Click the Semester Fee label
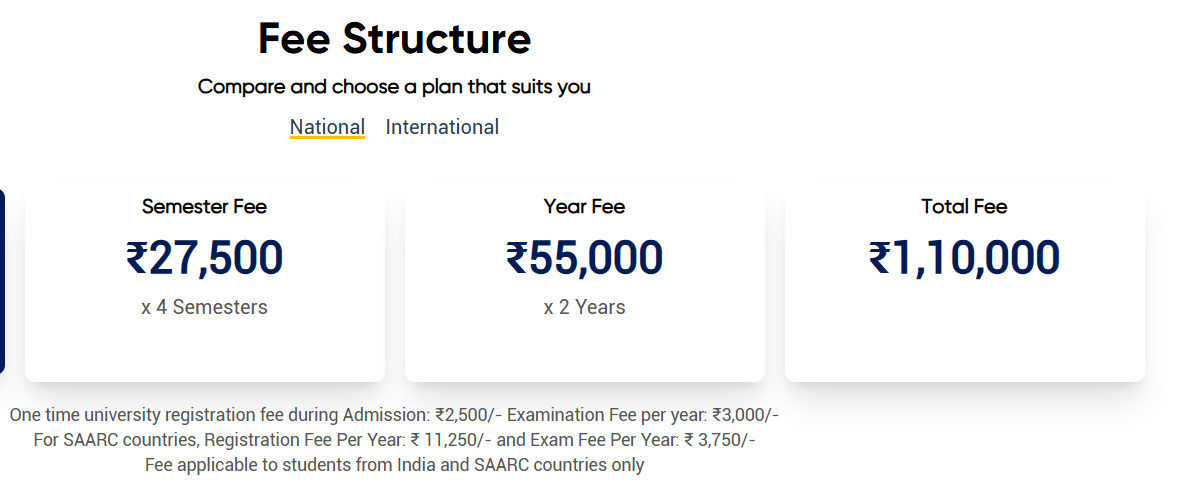 click(x=204, y=207)
